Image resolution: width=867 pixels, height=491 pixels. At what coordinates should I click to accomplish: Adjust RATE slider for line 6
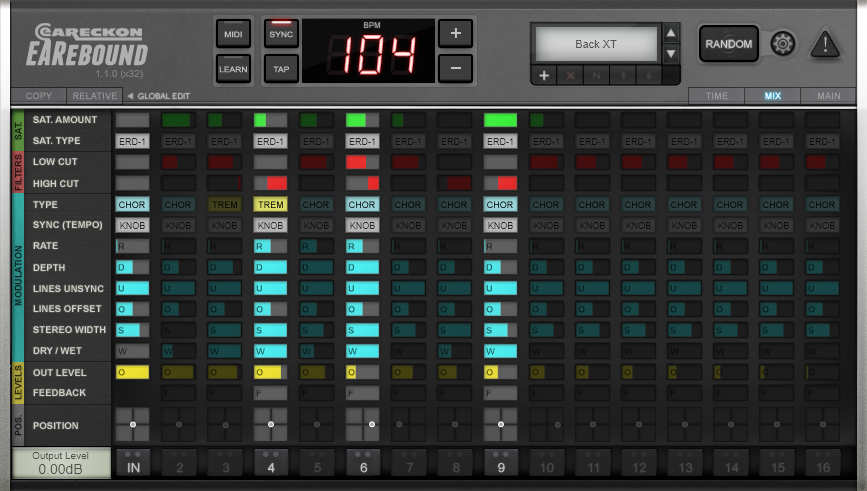point(362,246)
